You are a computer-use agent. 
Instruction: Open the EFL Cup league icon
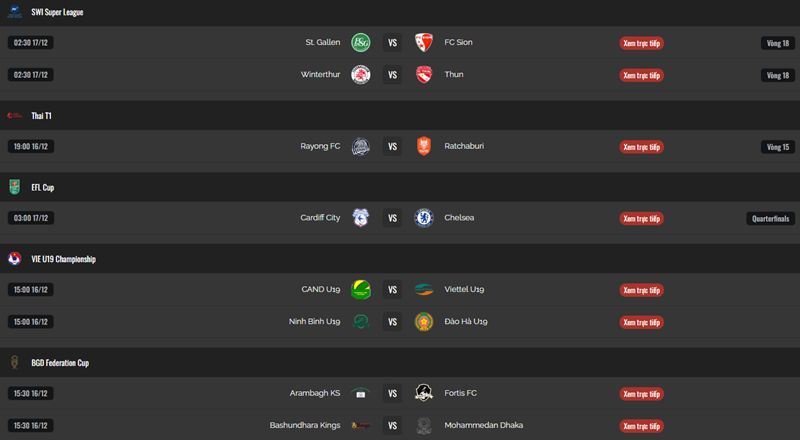tap(15, 187)
